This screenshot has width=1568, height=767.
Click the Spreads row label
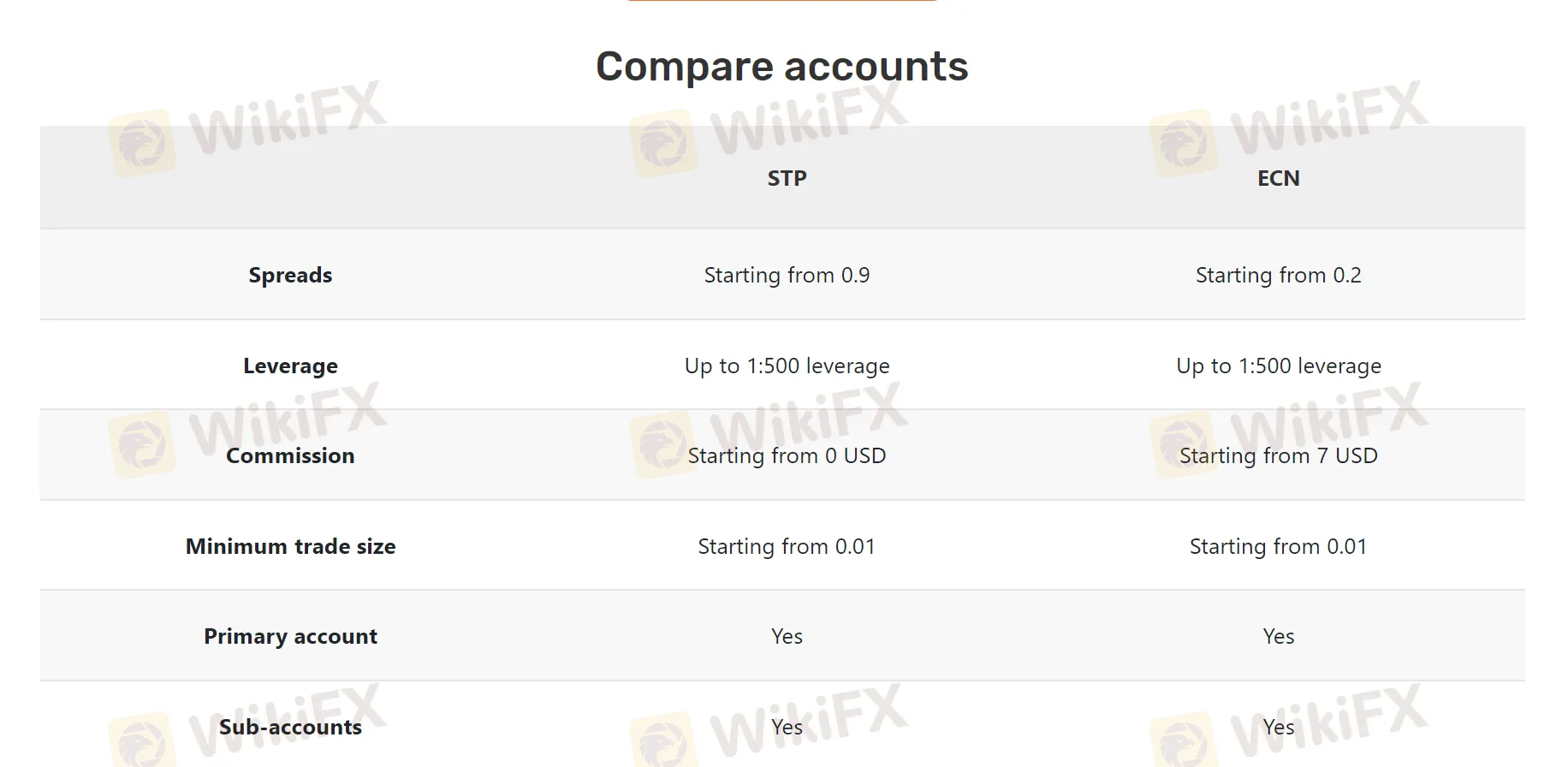click(290, 275)
